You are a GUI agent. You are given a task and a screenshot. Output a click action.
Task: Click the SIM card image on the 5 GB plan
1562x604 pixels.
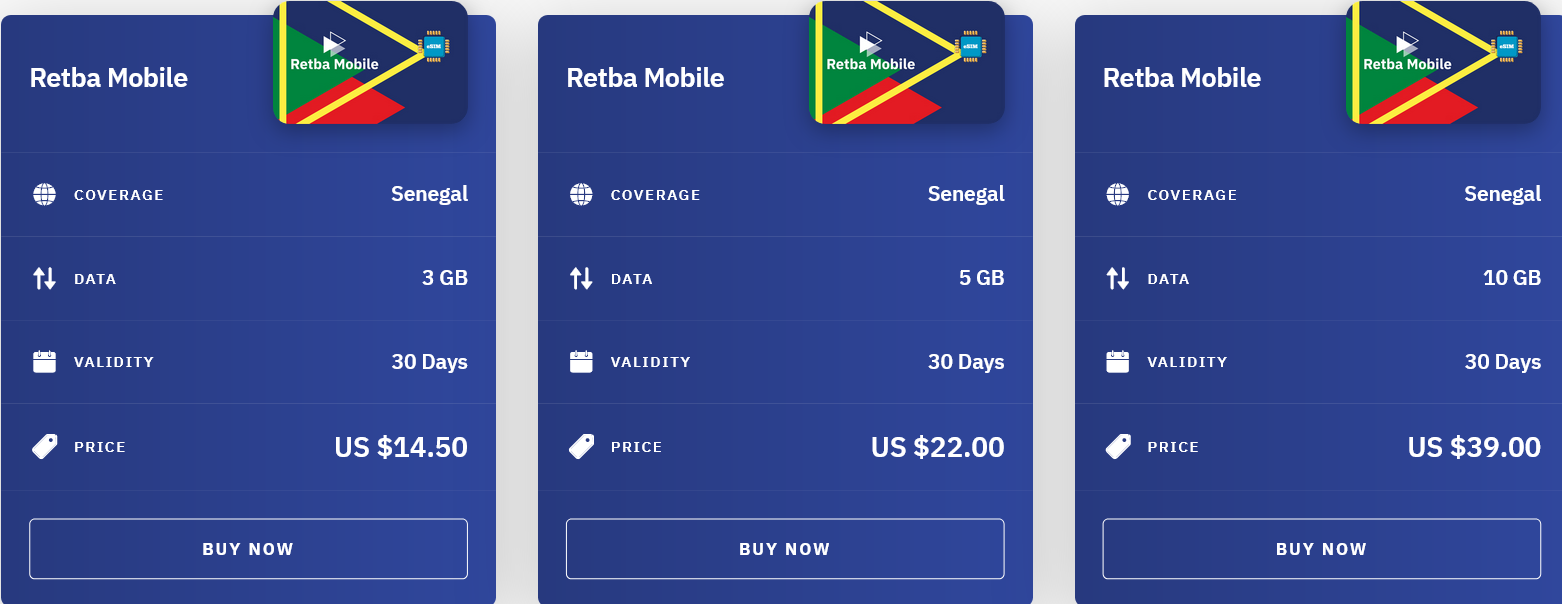907,62
